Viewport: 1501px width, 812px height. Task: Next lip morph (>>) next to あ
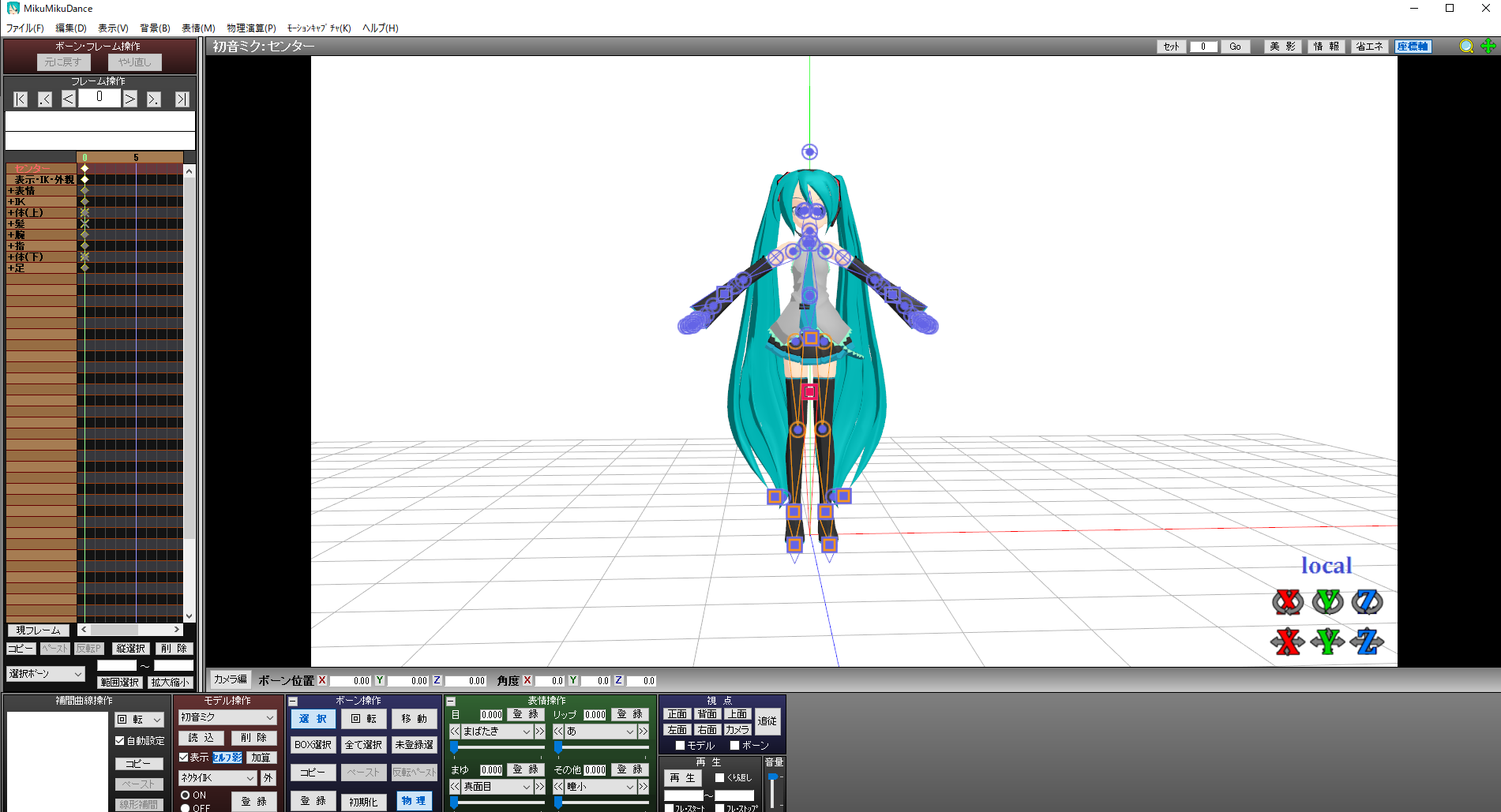pyautogui.click(x=643, y=732)
